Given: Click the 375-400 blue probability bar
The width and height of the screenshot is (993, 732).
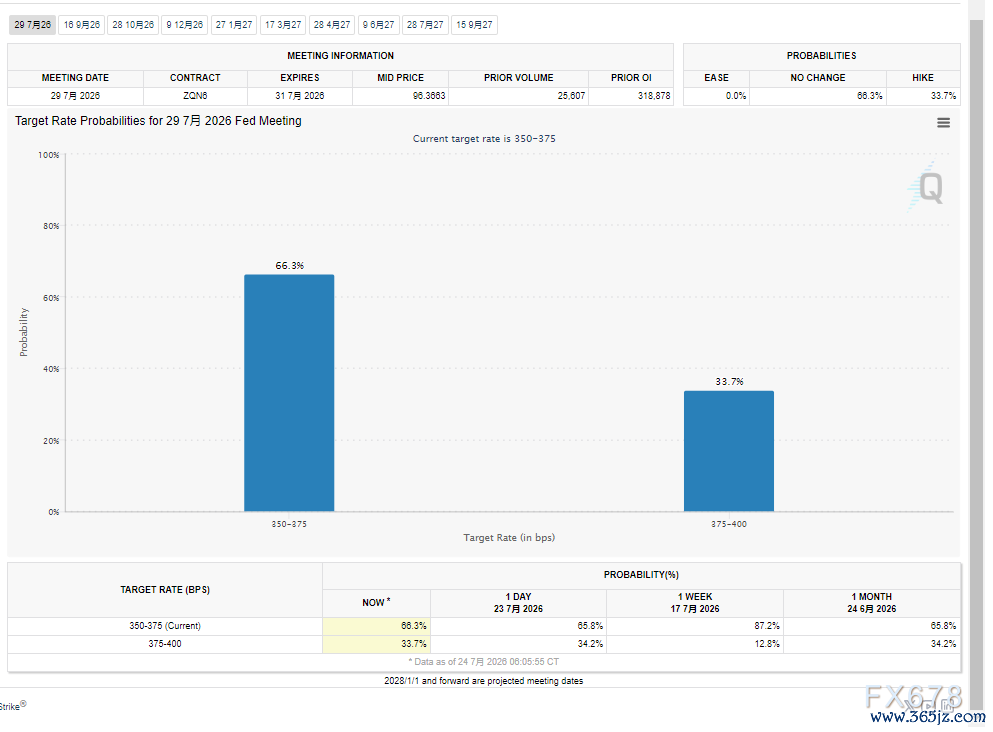Looking at the screenshot, I should click(729, 451).
